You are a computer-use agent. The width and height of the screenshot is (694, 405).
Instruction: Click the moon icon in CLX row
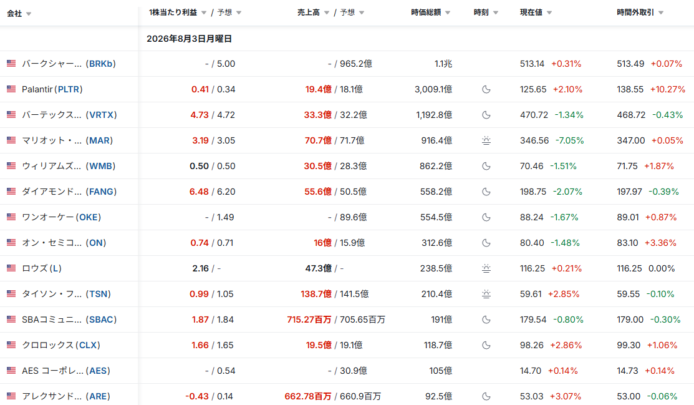point(486,345)
